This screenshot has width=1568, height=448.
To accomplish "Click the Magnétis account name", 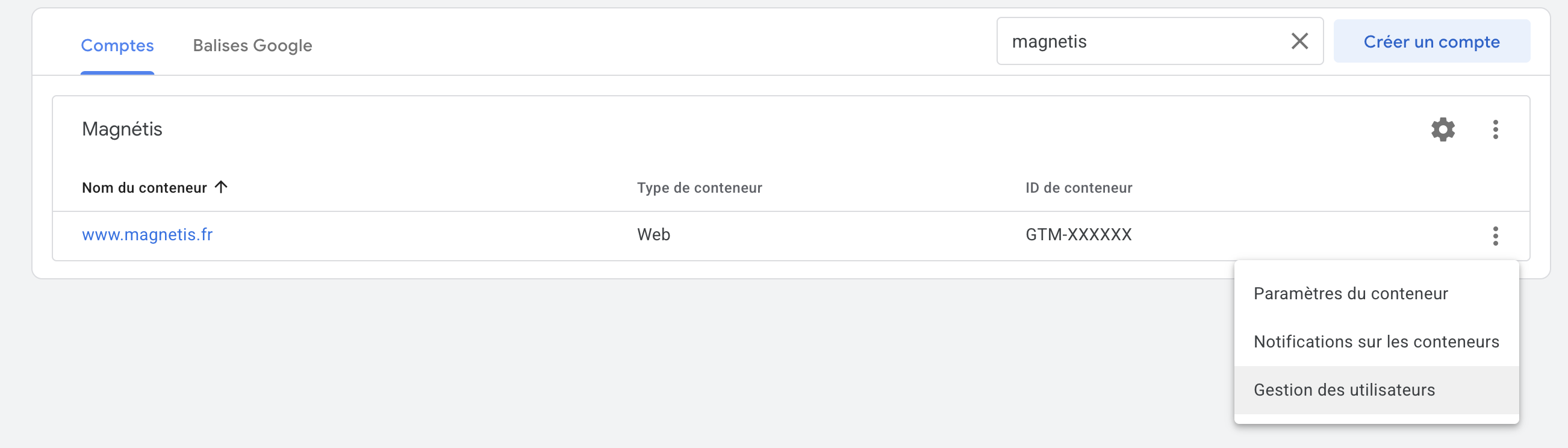I will 122,129.
